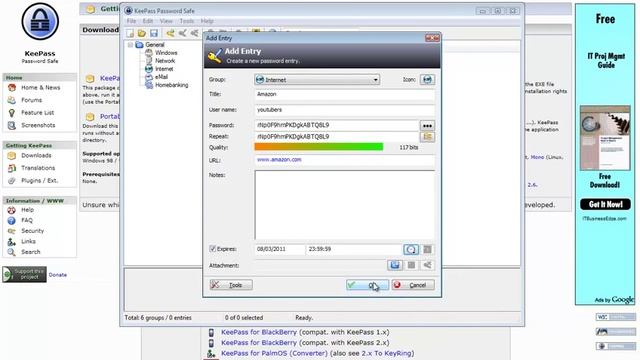Click 'Total: 6 groups / 0 entries' status text
640x360 pixels.
click(x=158, y=318)
